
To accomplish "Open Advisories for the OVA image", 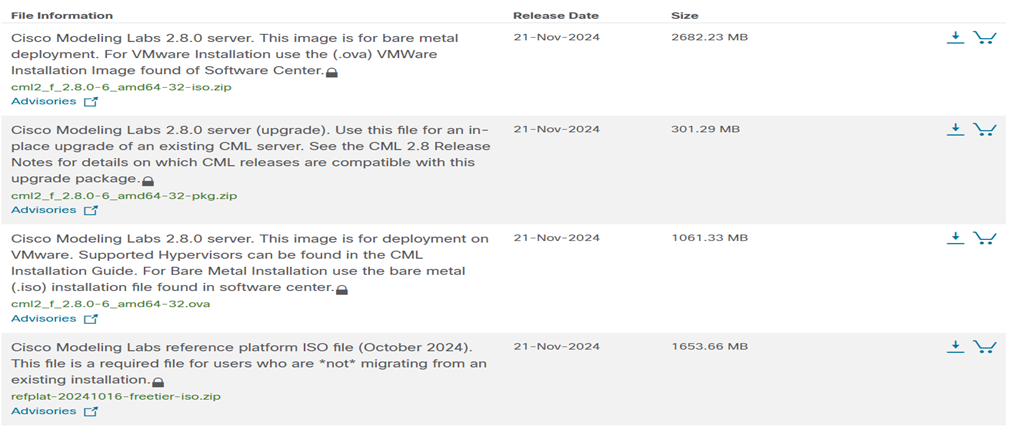I will [54, 319].
